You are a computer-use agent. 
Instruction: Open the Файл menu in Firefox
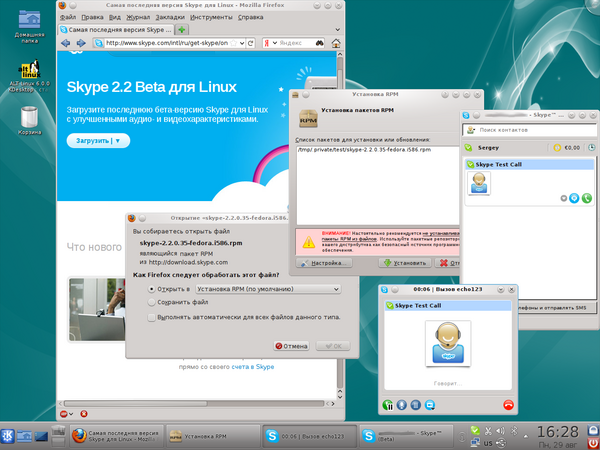pos(68,17)
